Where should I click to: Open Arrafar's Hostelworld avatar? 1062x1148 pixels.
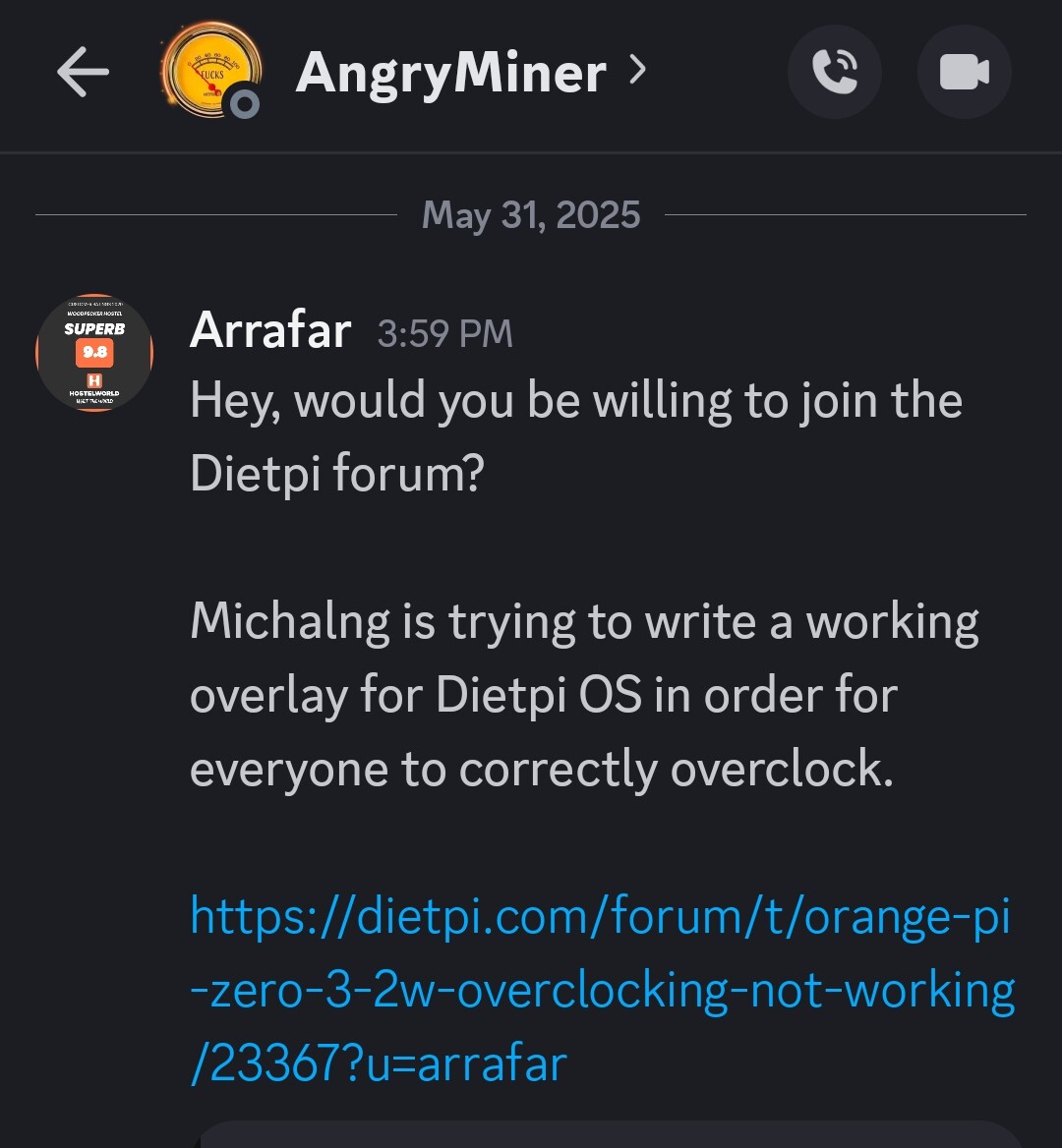tap(94, 353)
